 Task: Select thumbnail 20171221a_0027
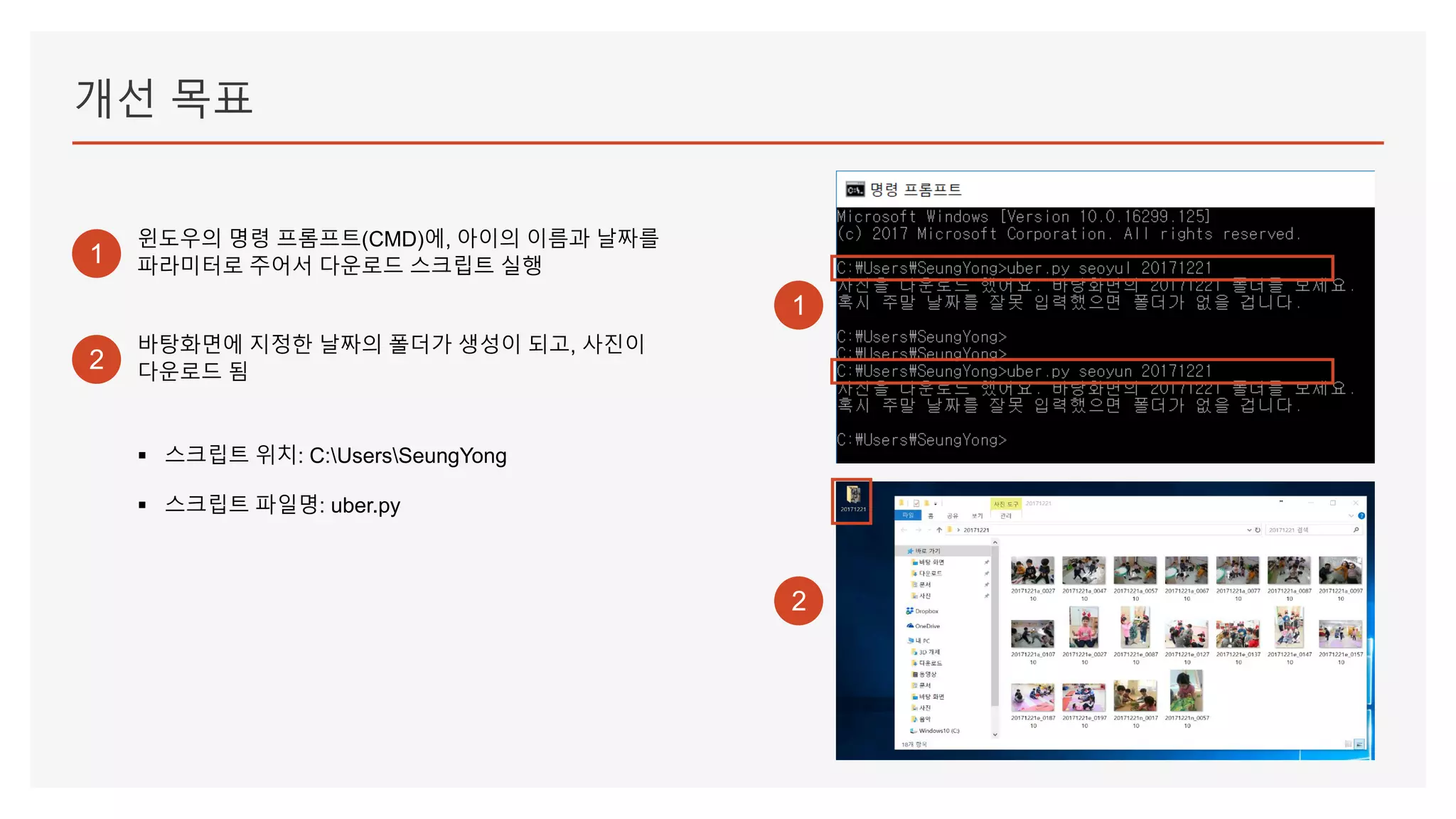tap(1032, 572)
